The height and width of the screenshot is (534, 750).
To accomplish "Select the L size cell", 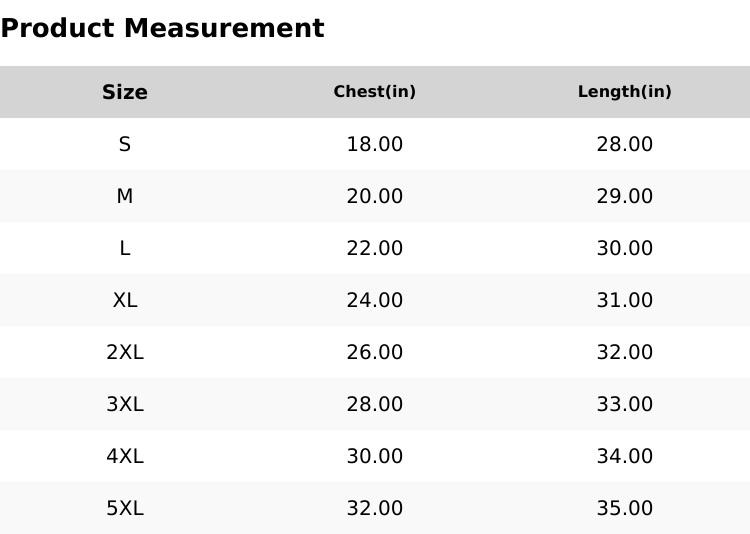I will [x=125, y=248].
